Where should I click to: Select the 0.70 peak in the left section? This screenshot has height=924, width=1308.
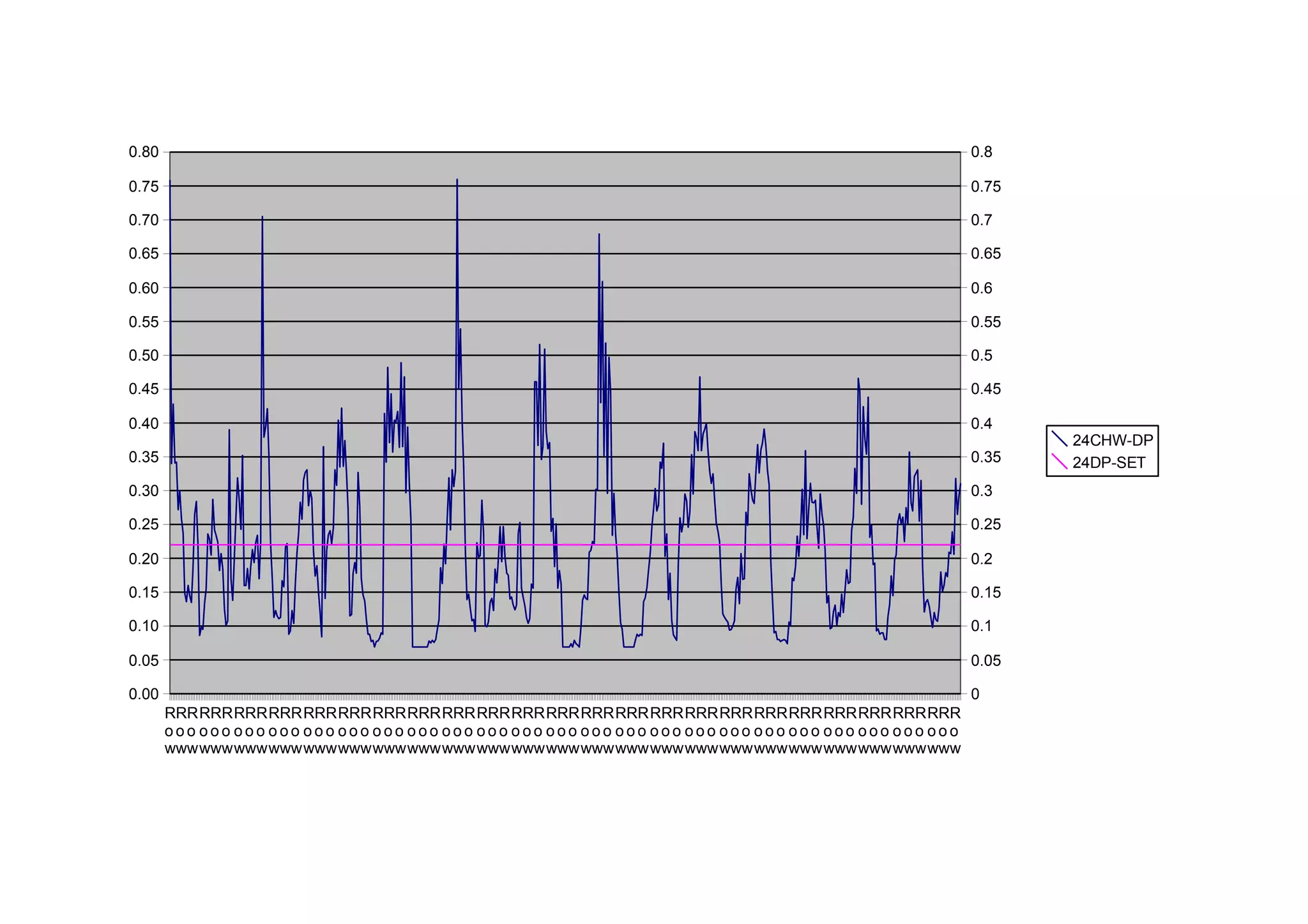(262, 218)
